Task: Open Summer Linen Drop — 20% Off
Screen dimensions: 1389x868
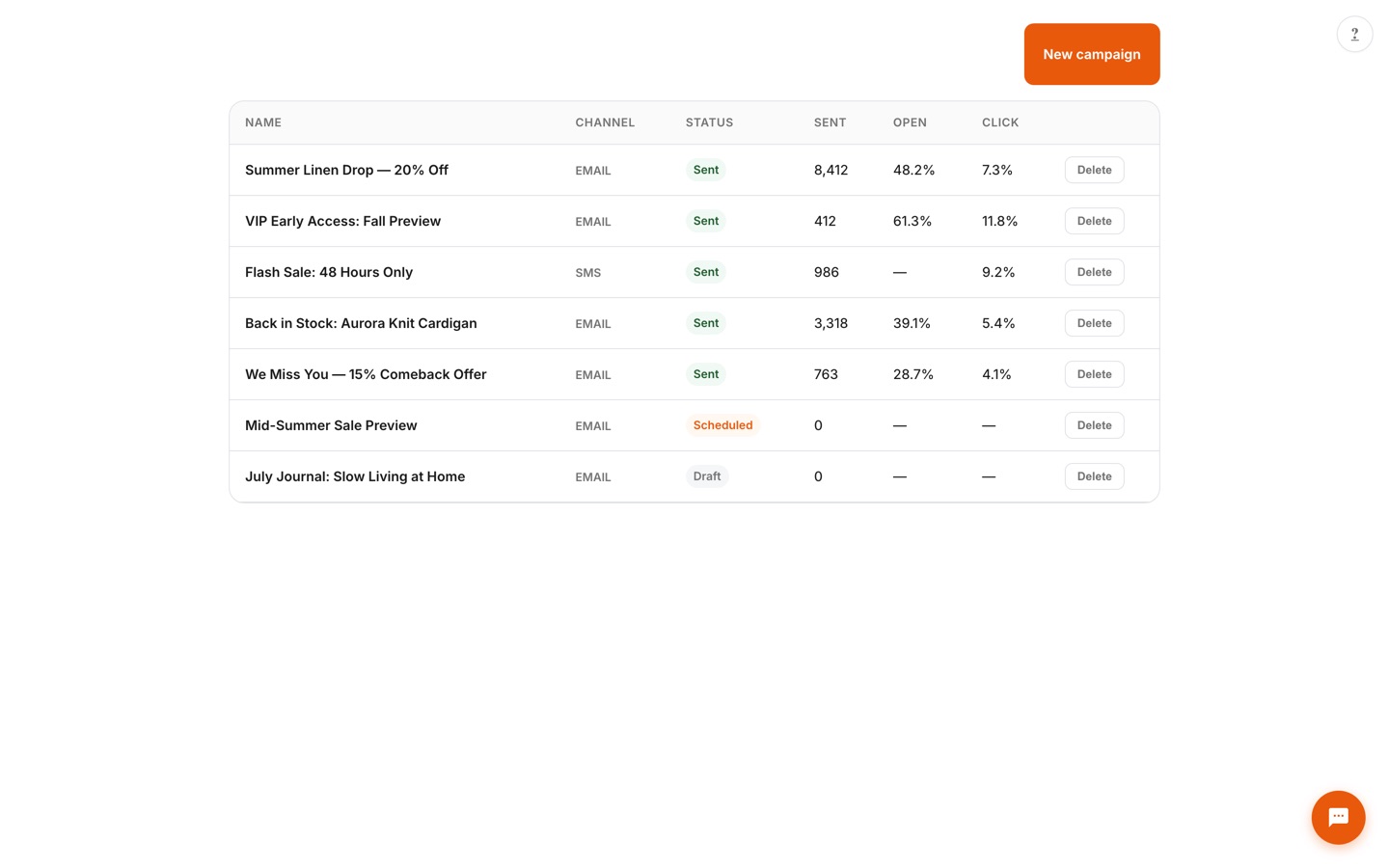Action: click(346, 170)
